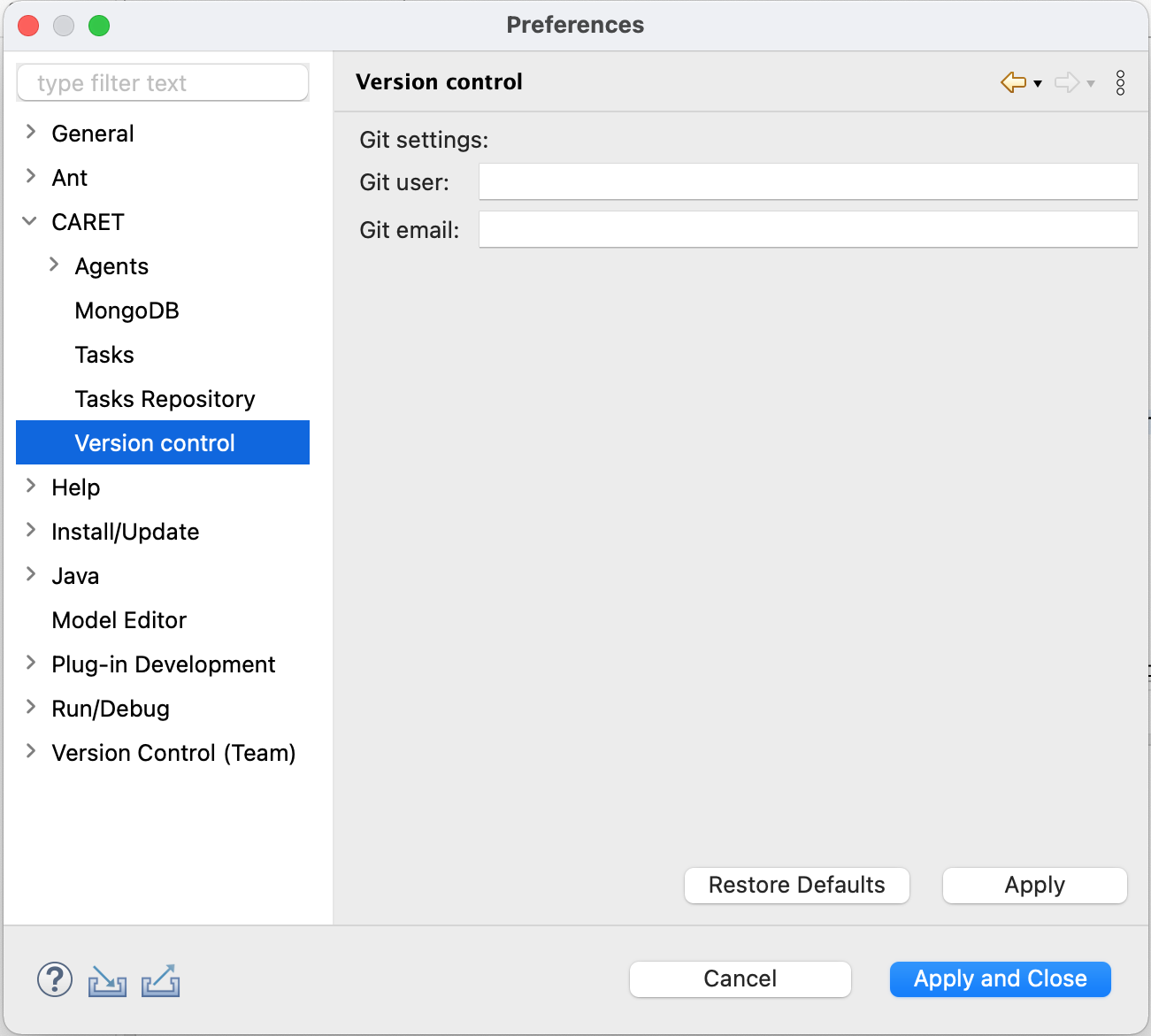Click the export preferences icon

pyautogui.click(x=160, y=979)
